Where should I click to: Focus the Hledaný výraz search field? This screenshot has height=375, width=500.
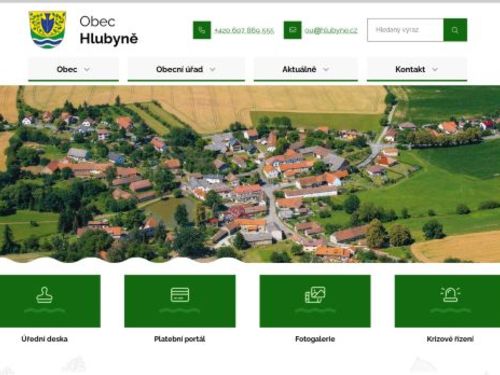click(405, 30)
